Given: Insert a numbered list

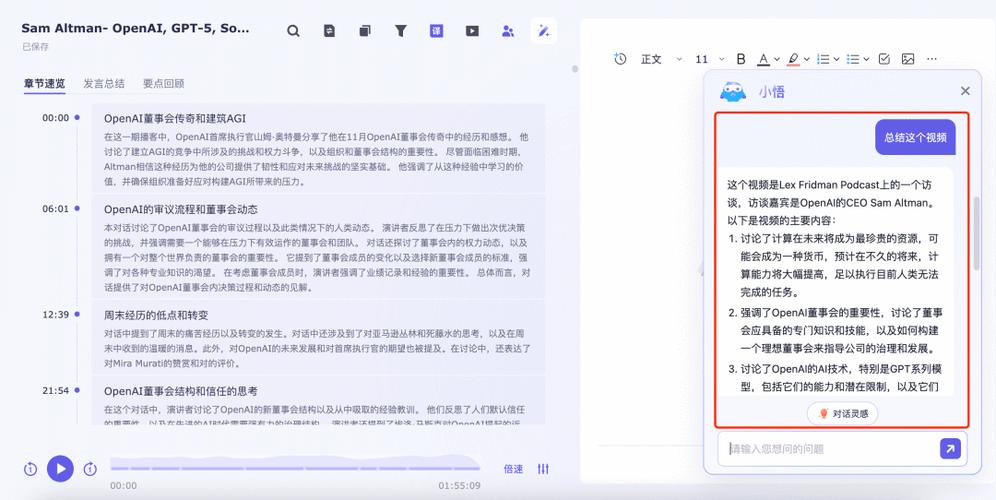Looking at the screenshot, I should 823,59.
